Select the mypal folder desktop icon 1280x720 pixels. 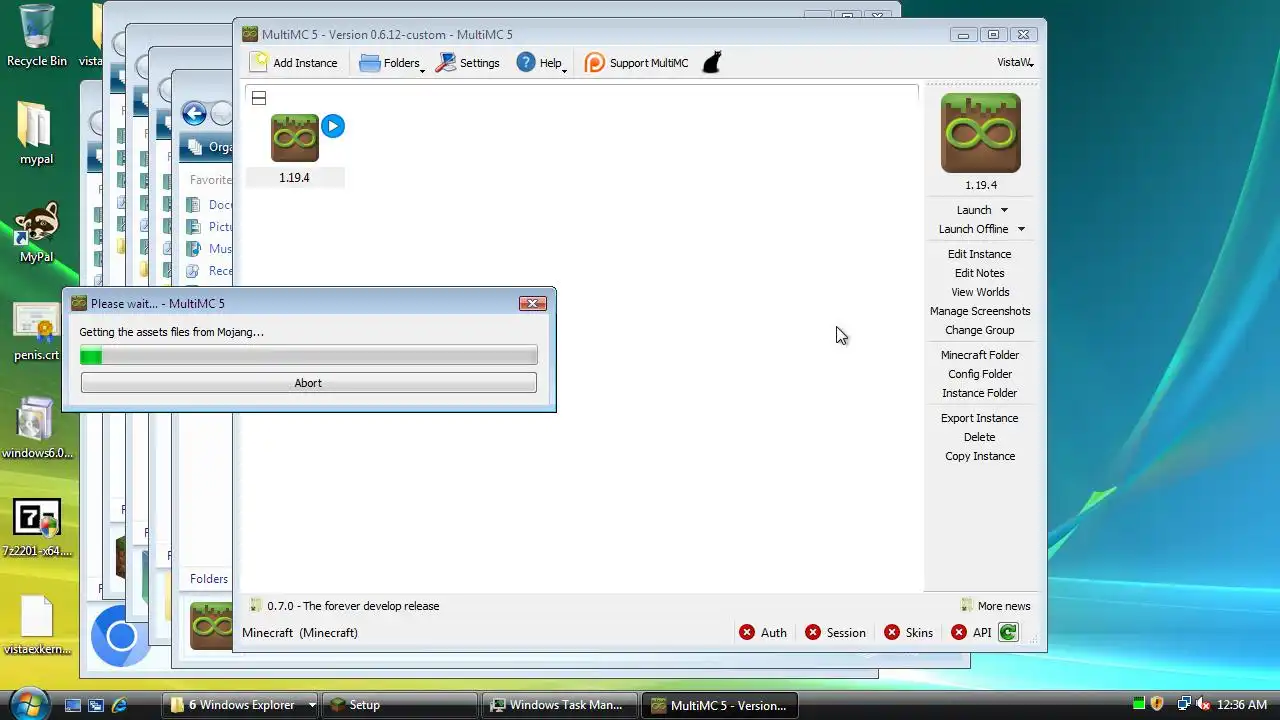pyautogui.click(x=36, y=133)
